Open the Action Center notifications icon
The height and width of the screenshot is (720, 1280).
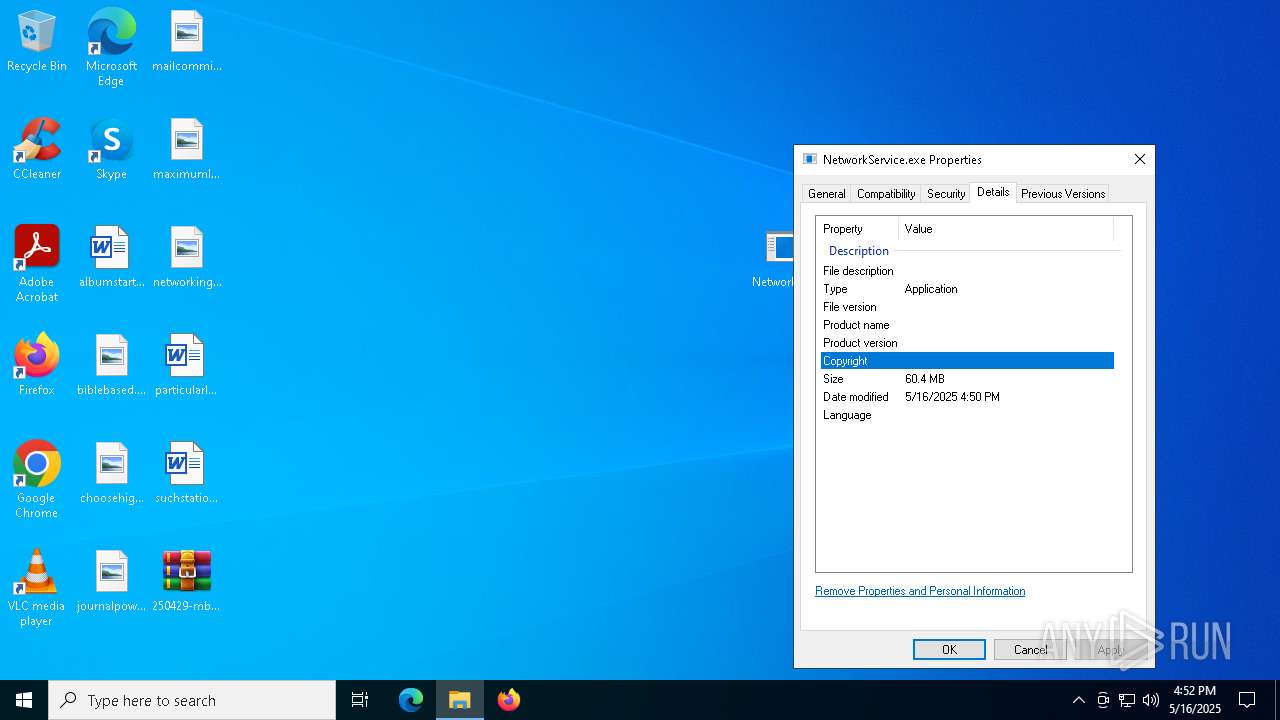click(1247, 700)
